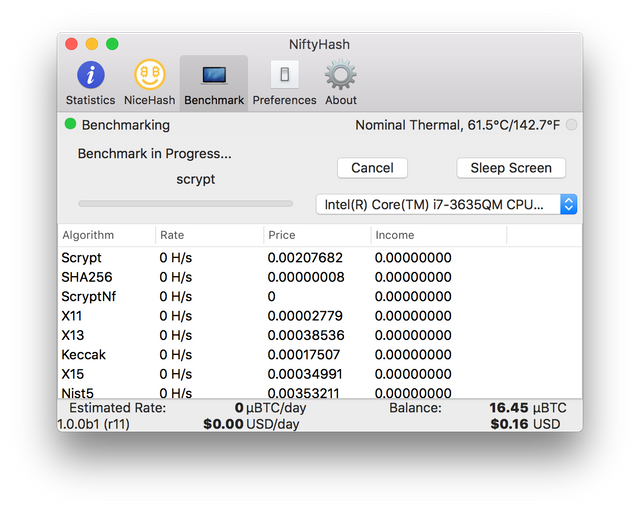The width and height of the screenshot is (640, 513).
Task: Click the benchmark progress bar
Action: 186,203
